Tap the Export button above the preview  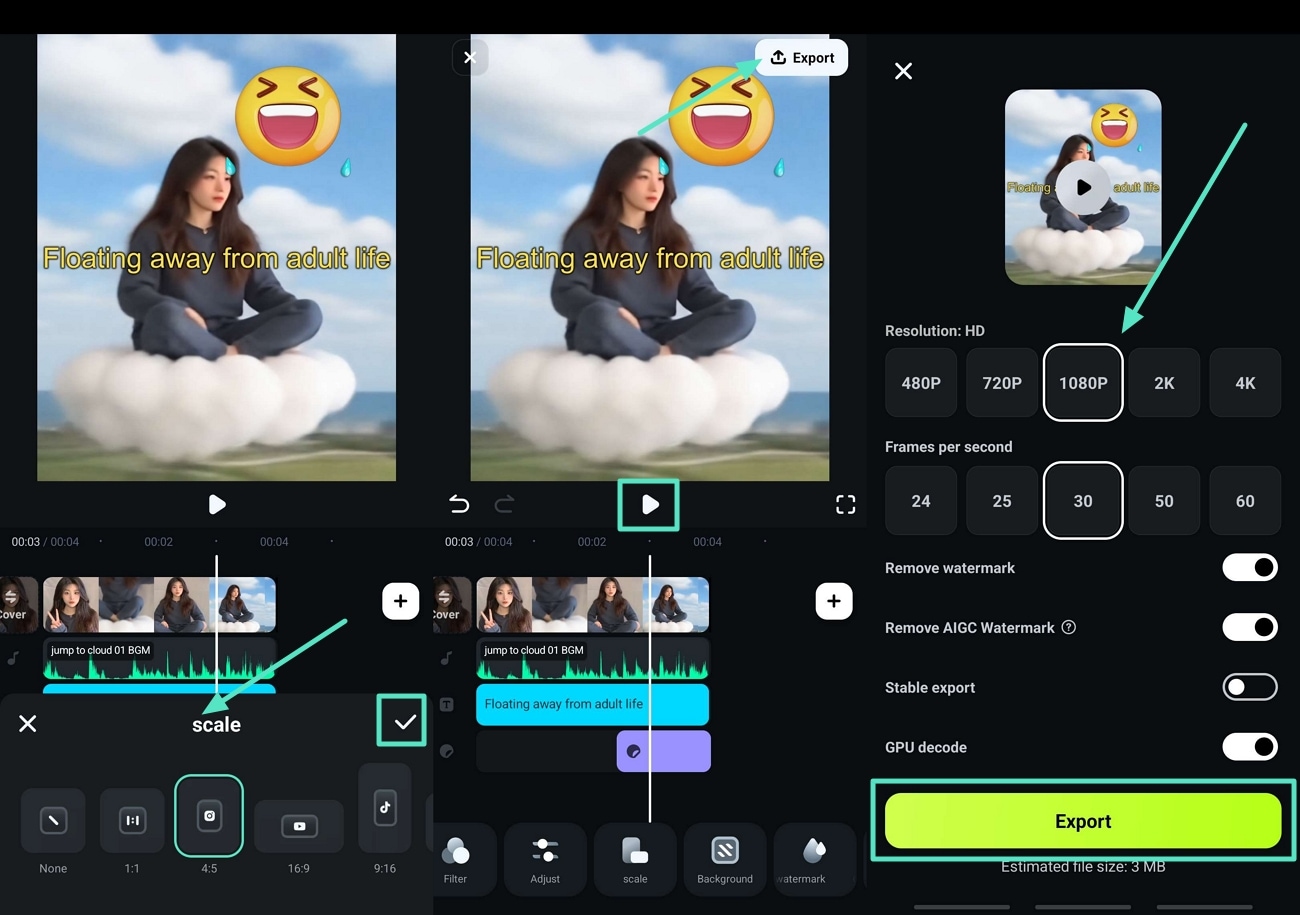(x=801, y=58)
